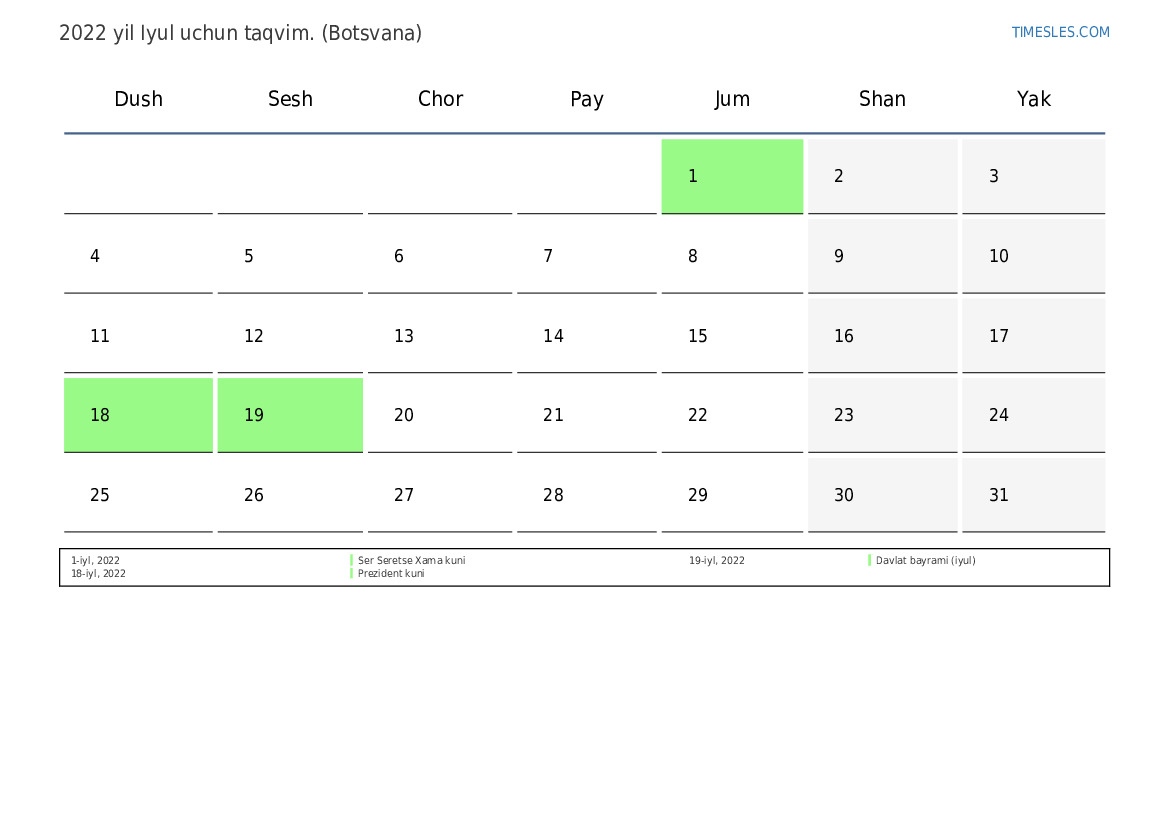The height and width of the screenshot is (827, 1169).
Task: Click the Prezident kuni legend entry
Action: click(x=391, y=574)
